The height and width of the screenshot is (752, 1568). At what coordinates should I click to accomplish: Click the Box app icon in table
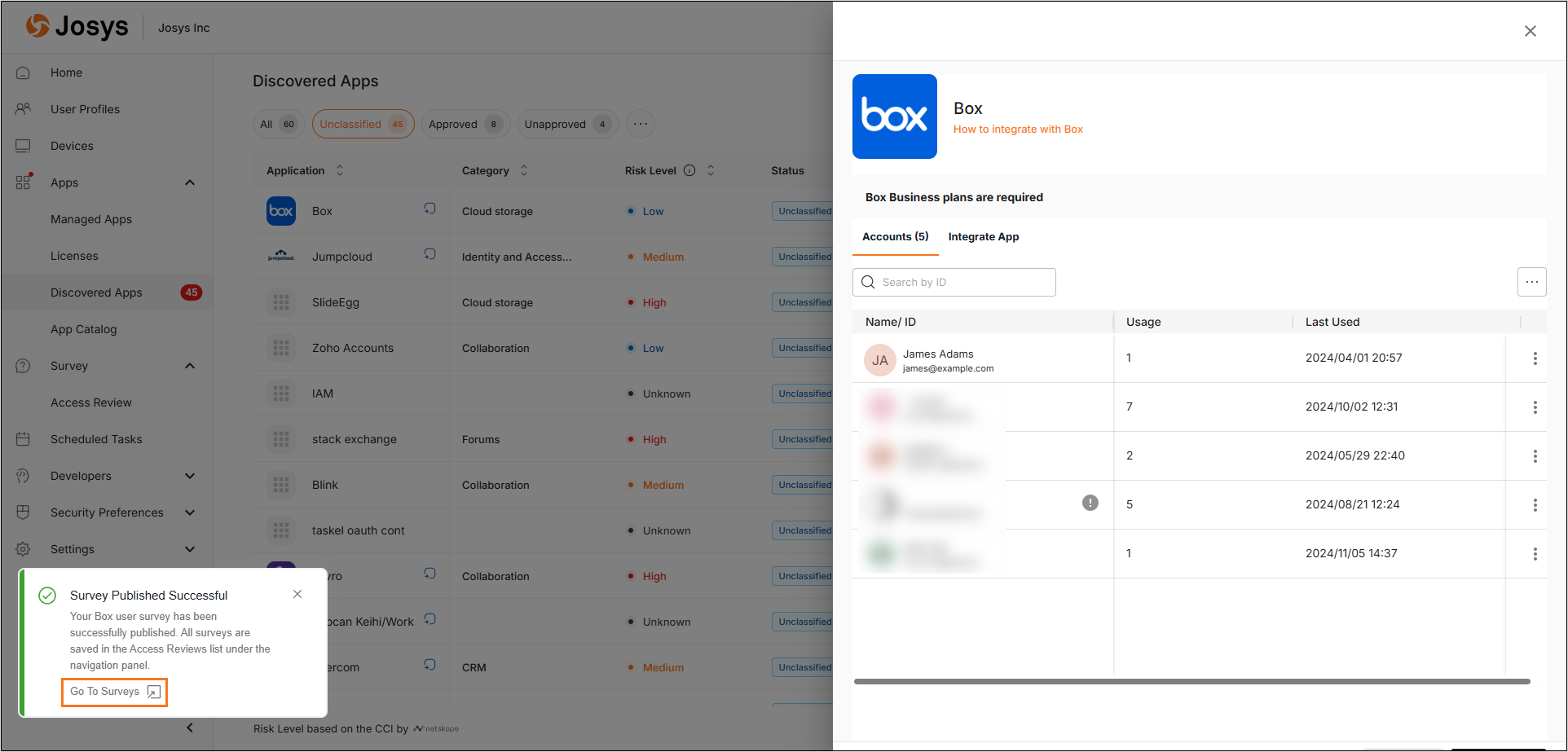[281, 211]
